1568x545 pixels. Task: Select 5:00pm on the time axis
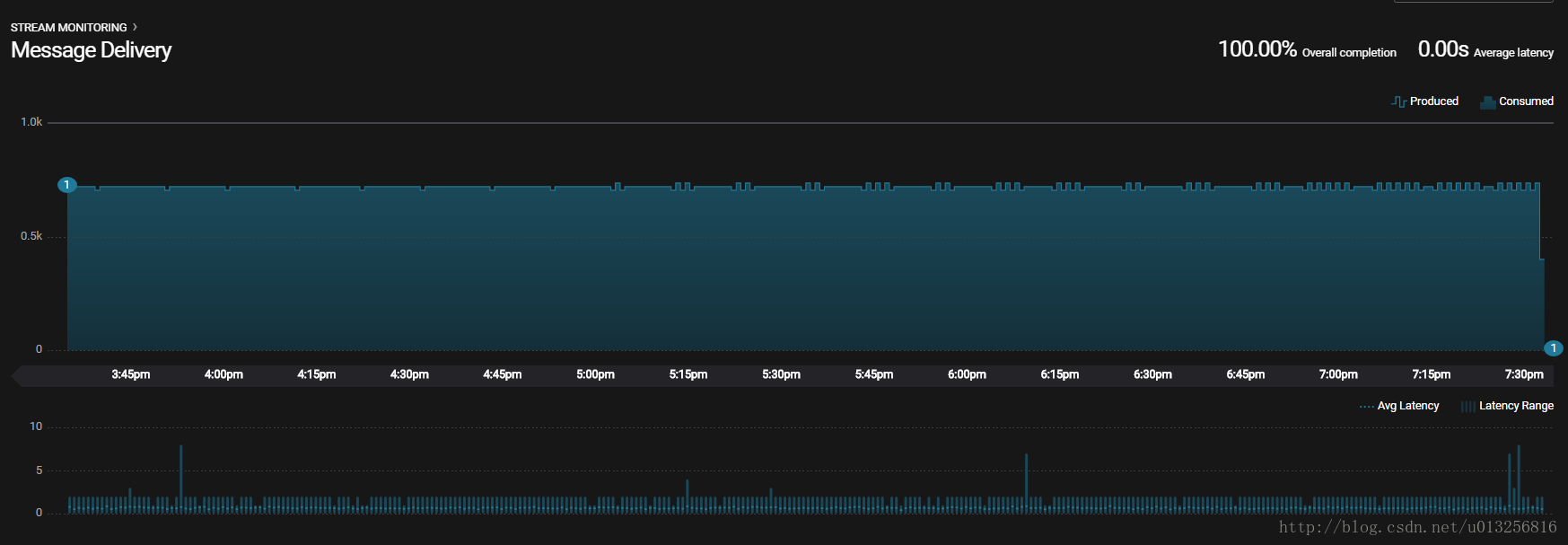click(595, 374)
